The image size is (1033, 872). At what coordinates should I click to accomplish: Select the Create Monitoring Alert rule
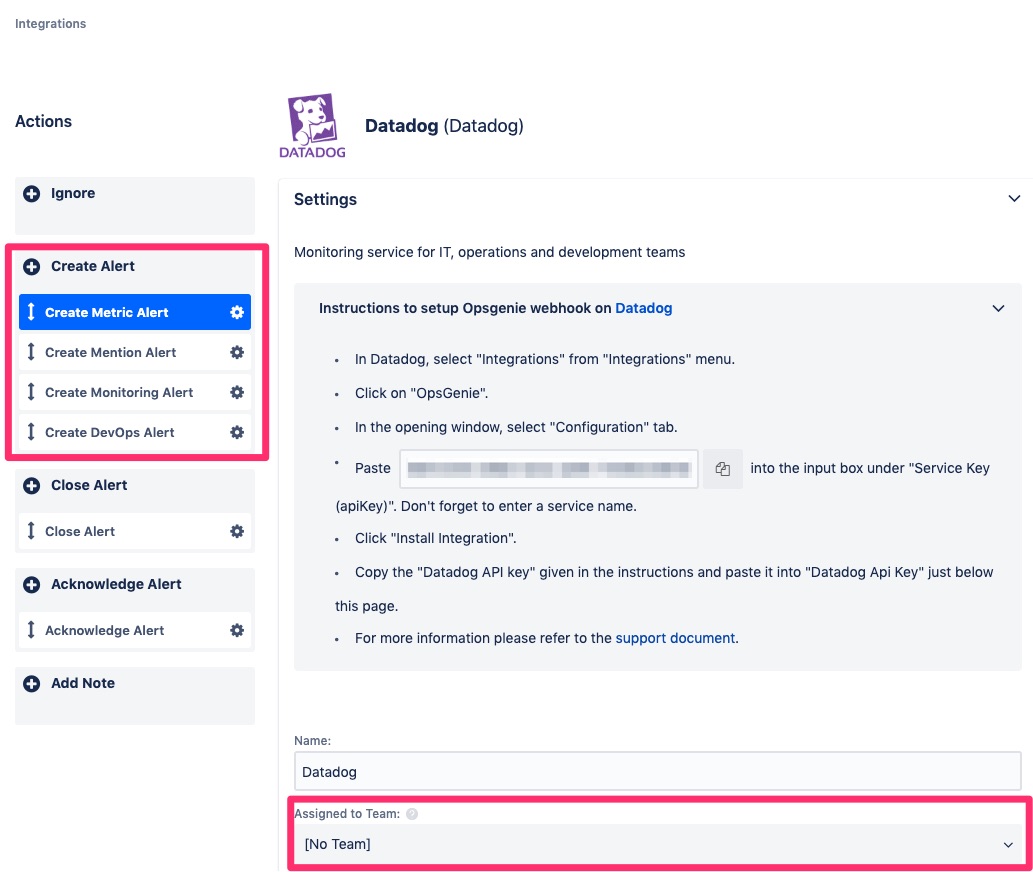pyautogui.click(x=135, y=393)
